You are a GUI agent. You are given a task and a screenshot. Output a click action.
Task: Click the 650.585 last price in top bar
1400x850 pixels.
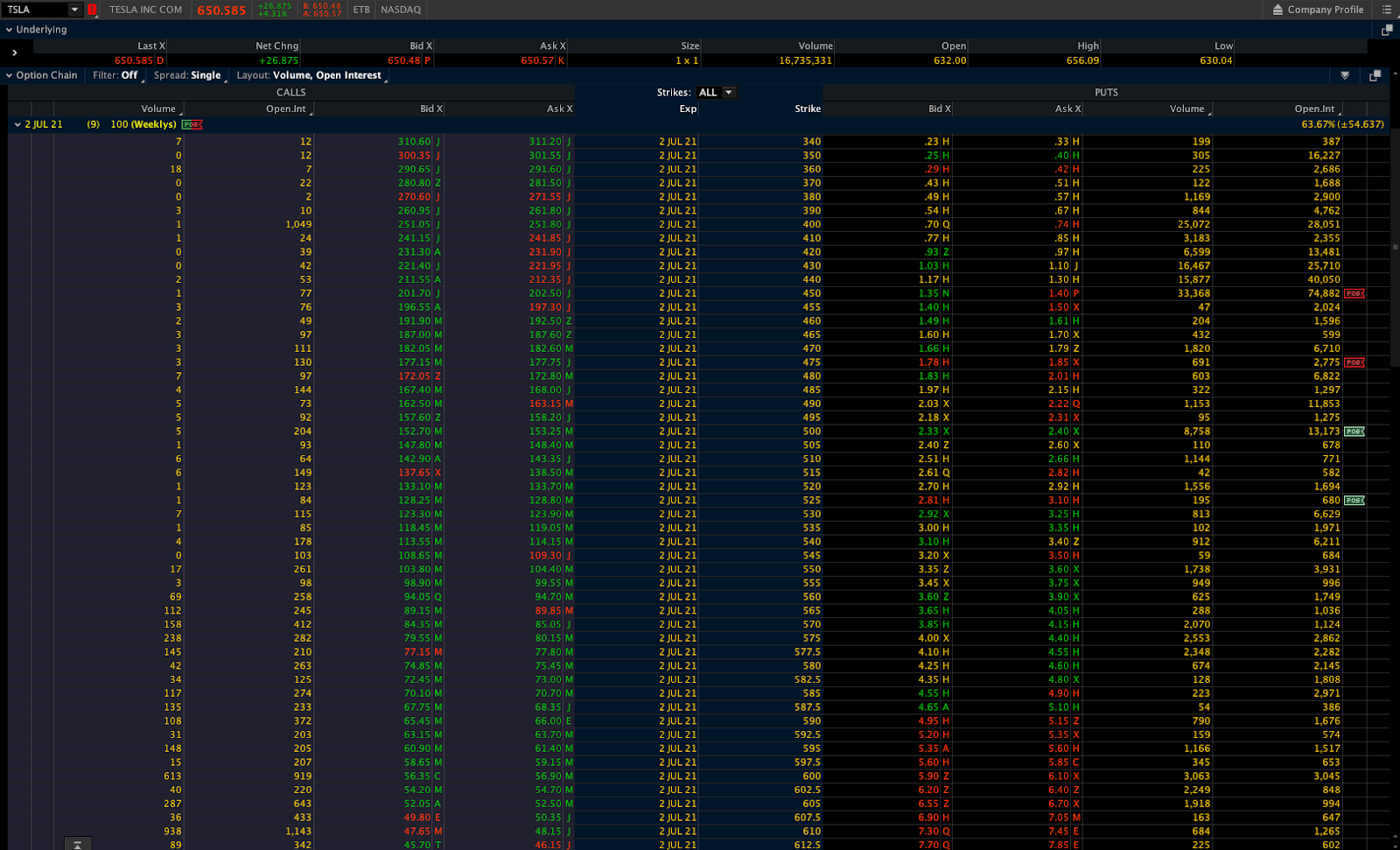point(221,11)
